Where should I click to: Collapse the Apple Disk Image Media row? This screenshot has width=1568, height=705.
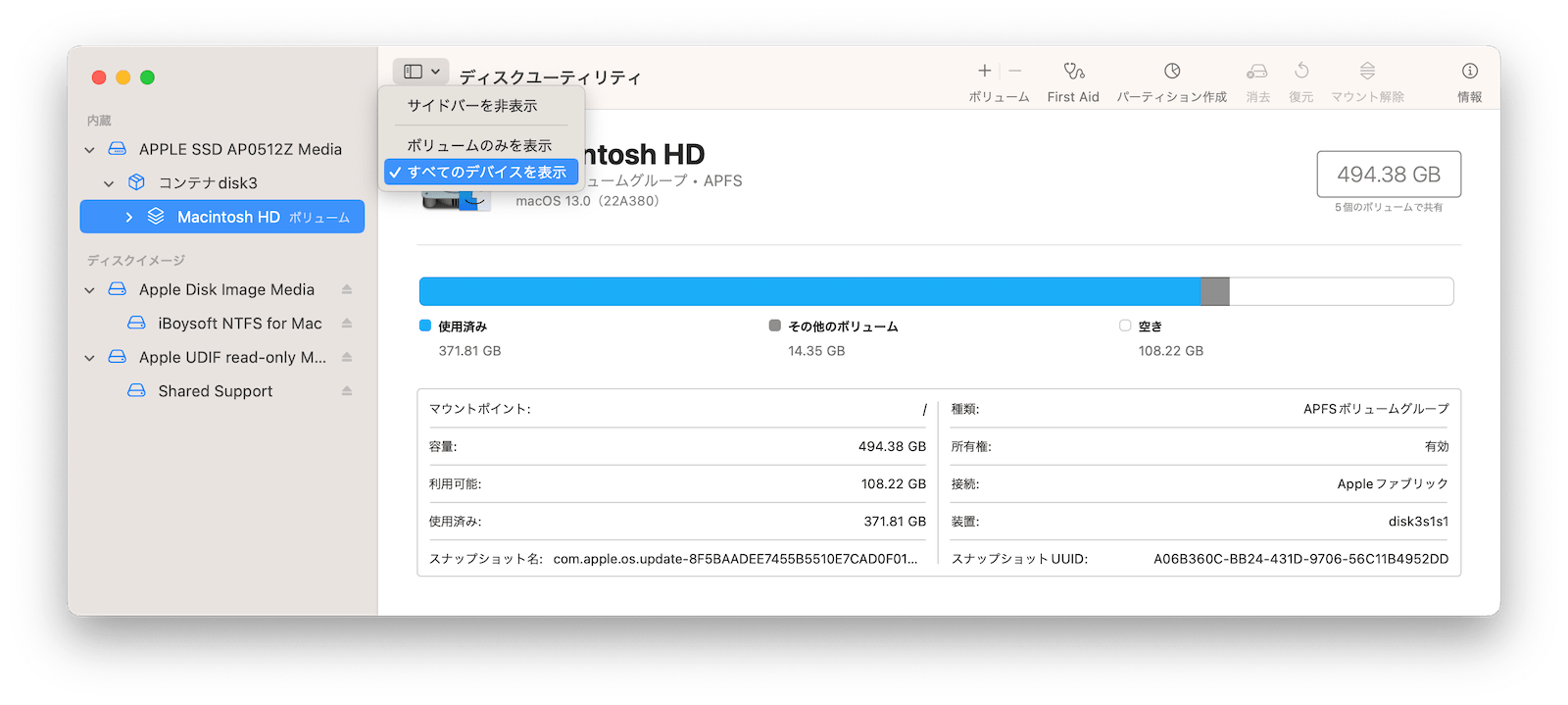tap(90, 290)
